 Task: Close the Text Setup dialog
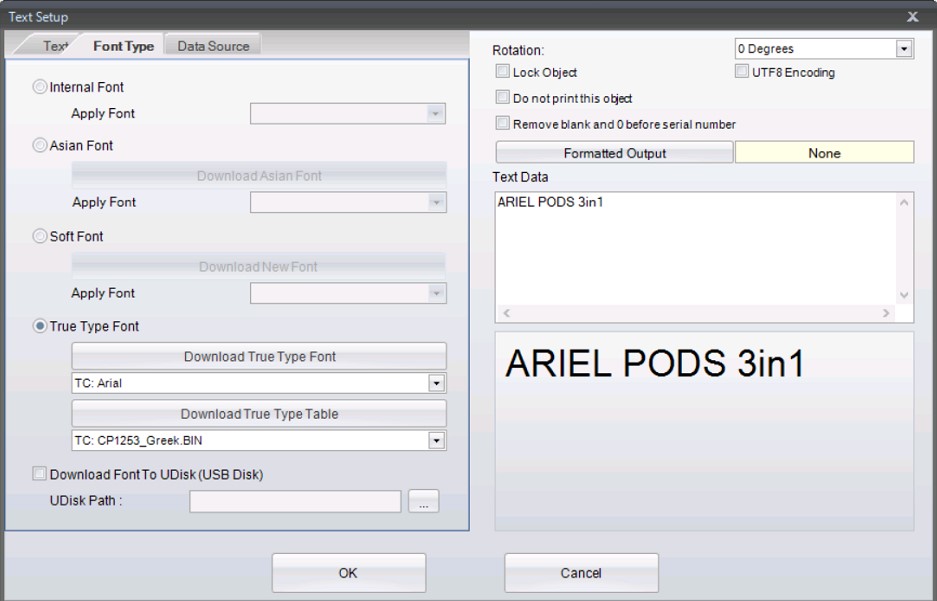click(912, 17)
